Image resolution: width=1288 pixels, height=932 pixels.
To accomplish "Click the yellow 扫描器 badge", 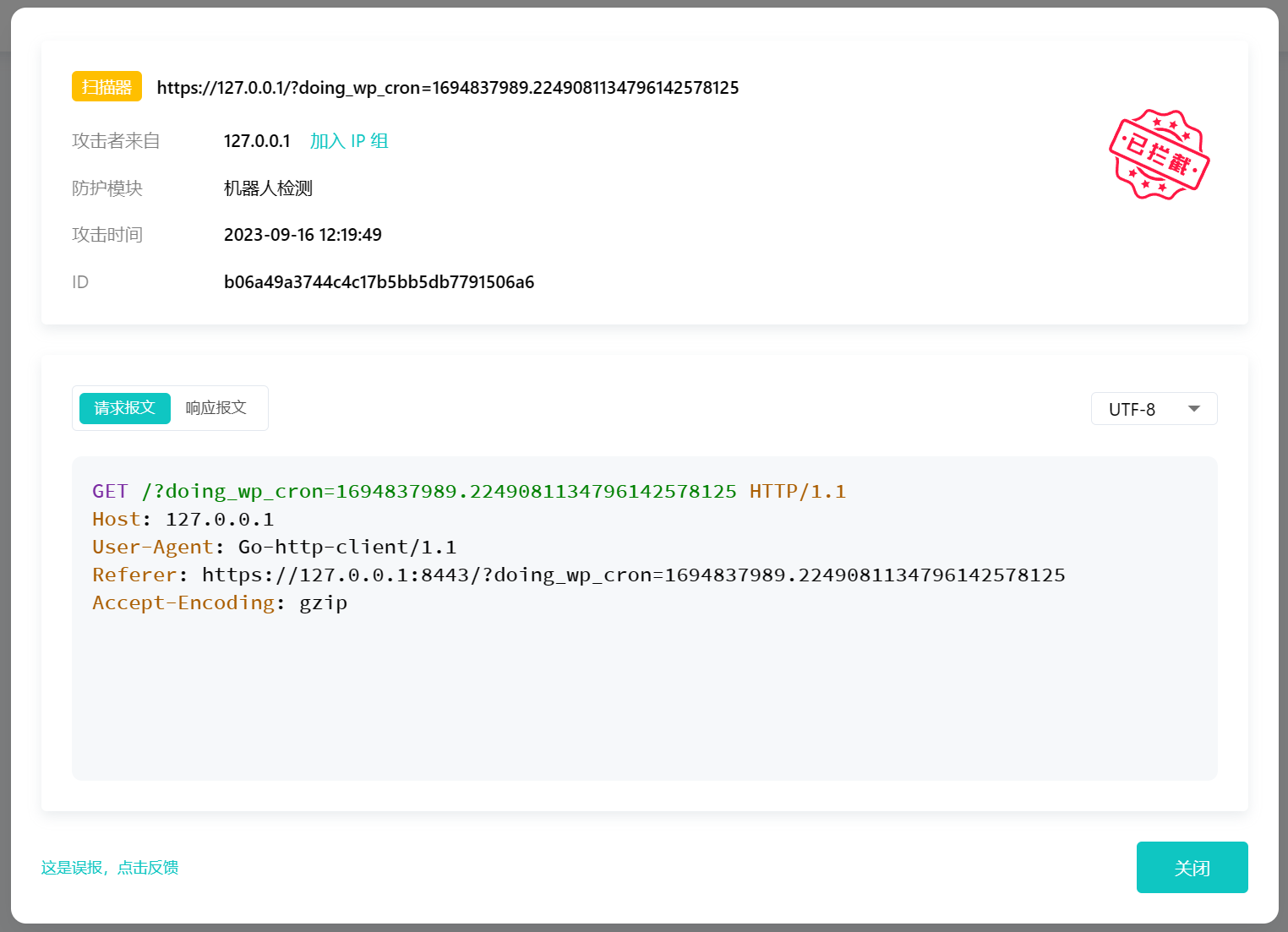I will point(106,86).
